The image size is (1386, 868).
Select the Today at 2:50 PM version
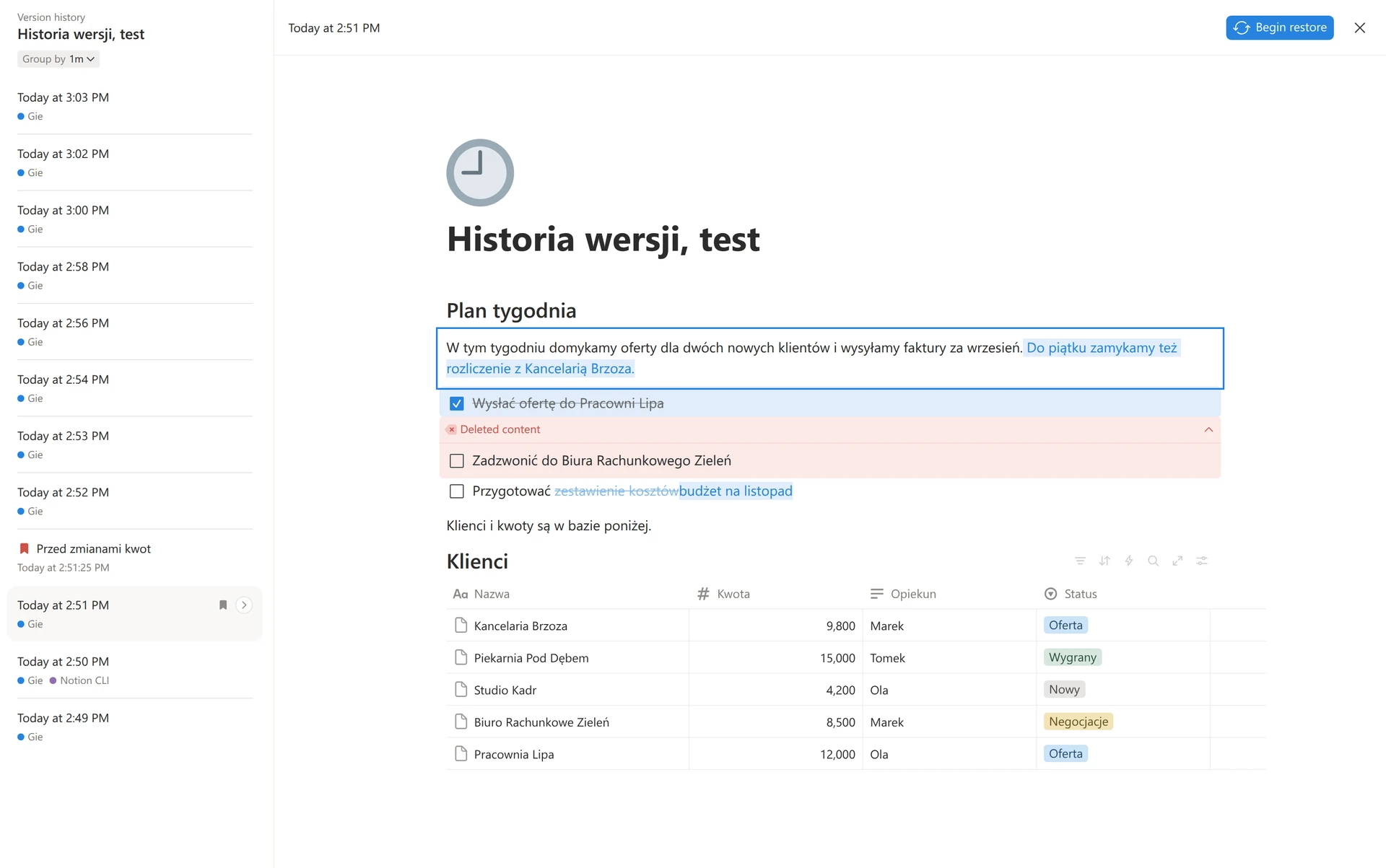tap(135, 670)
